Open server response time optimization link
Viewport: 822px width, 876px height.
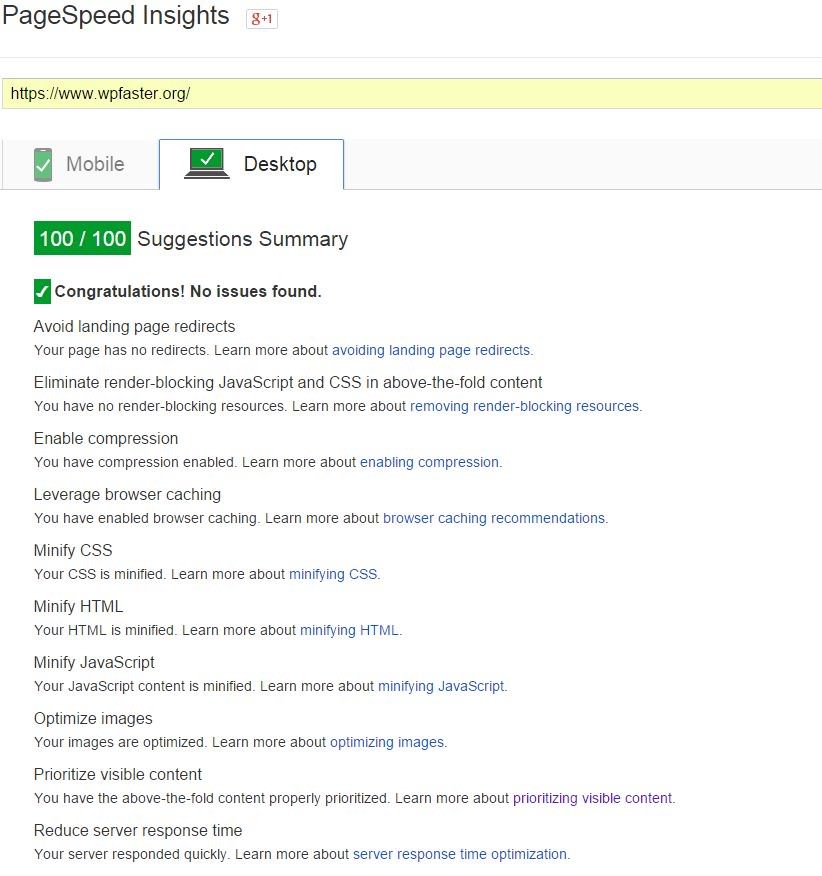coord(460,854)
